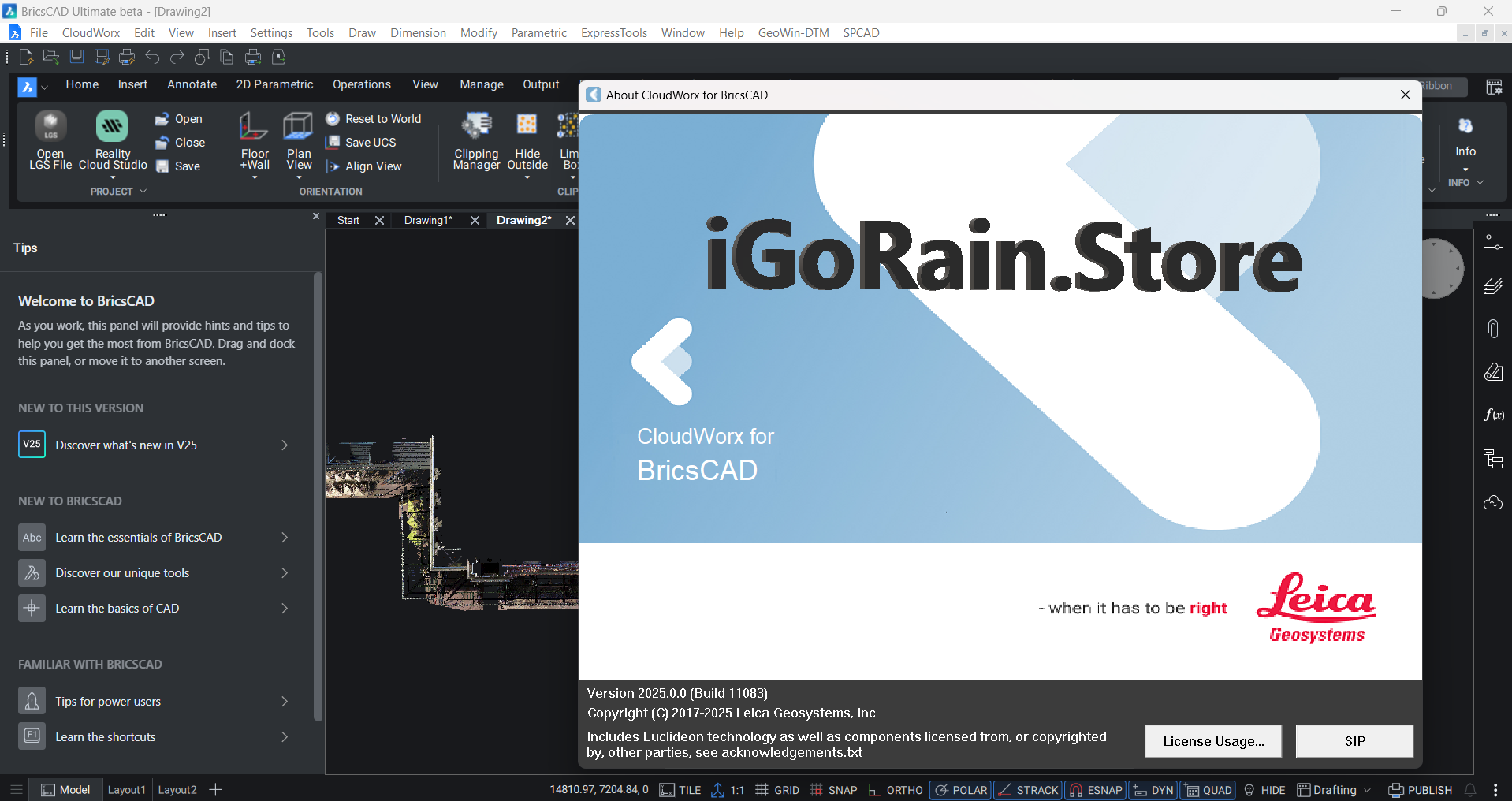Open the Clipping Manager
This screenshot has height=801, width=1512.
click(x=476, y=127)
